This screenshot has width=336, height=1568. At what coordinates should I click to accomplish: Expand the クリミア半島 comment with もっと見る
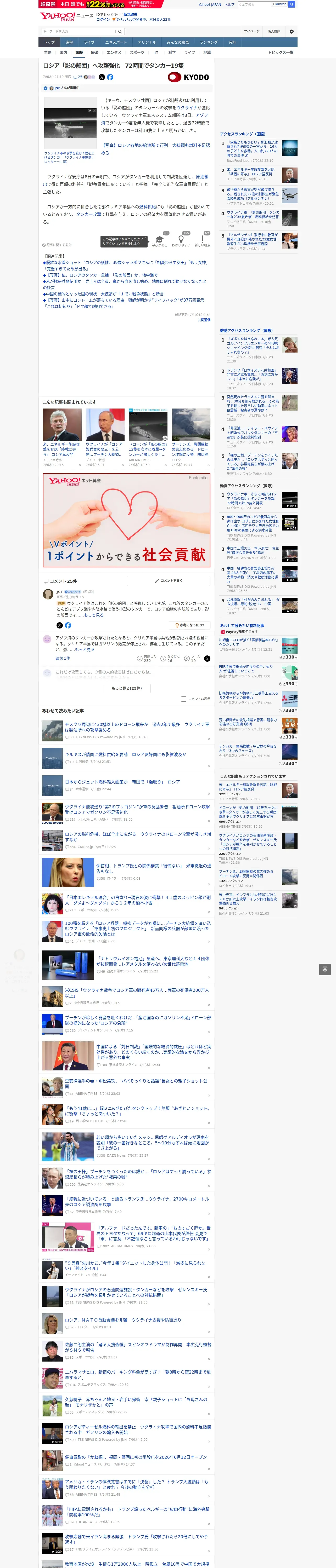point(84,649)
